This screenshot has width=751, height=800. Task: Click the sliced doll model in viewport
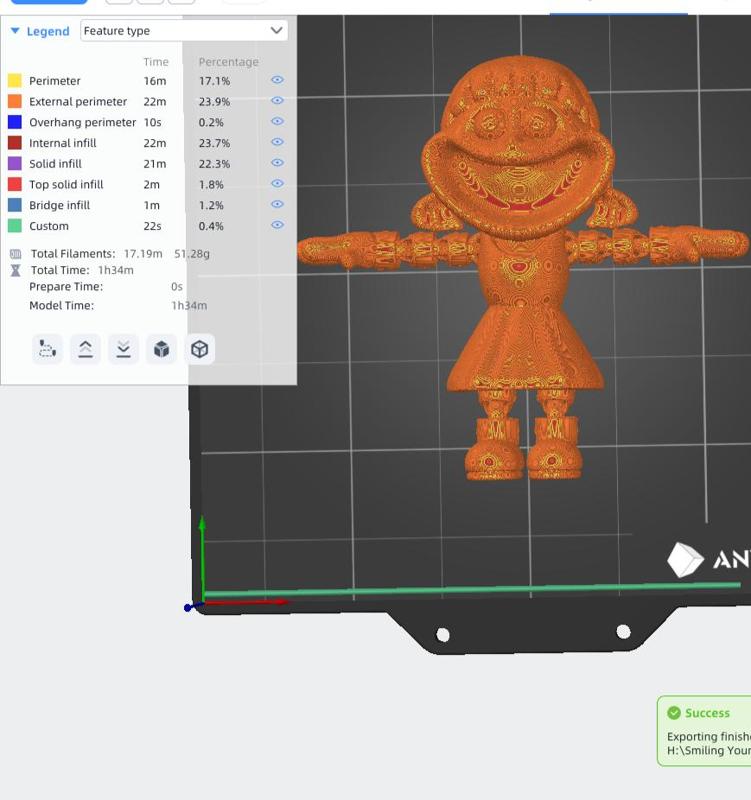(521, 268)
